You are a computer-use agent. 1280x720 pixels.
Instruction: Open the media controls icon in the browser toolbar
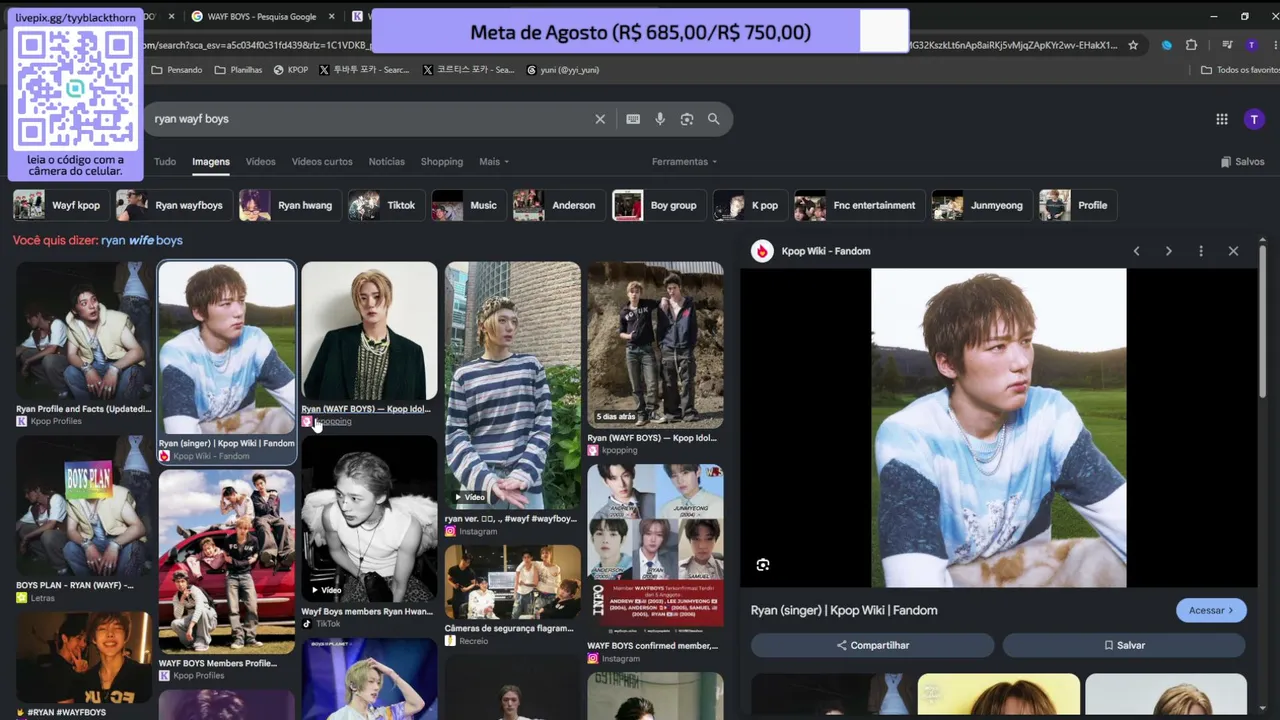coord(1227,45)
